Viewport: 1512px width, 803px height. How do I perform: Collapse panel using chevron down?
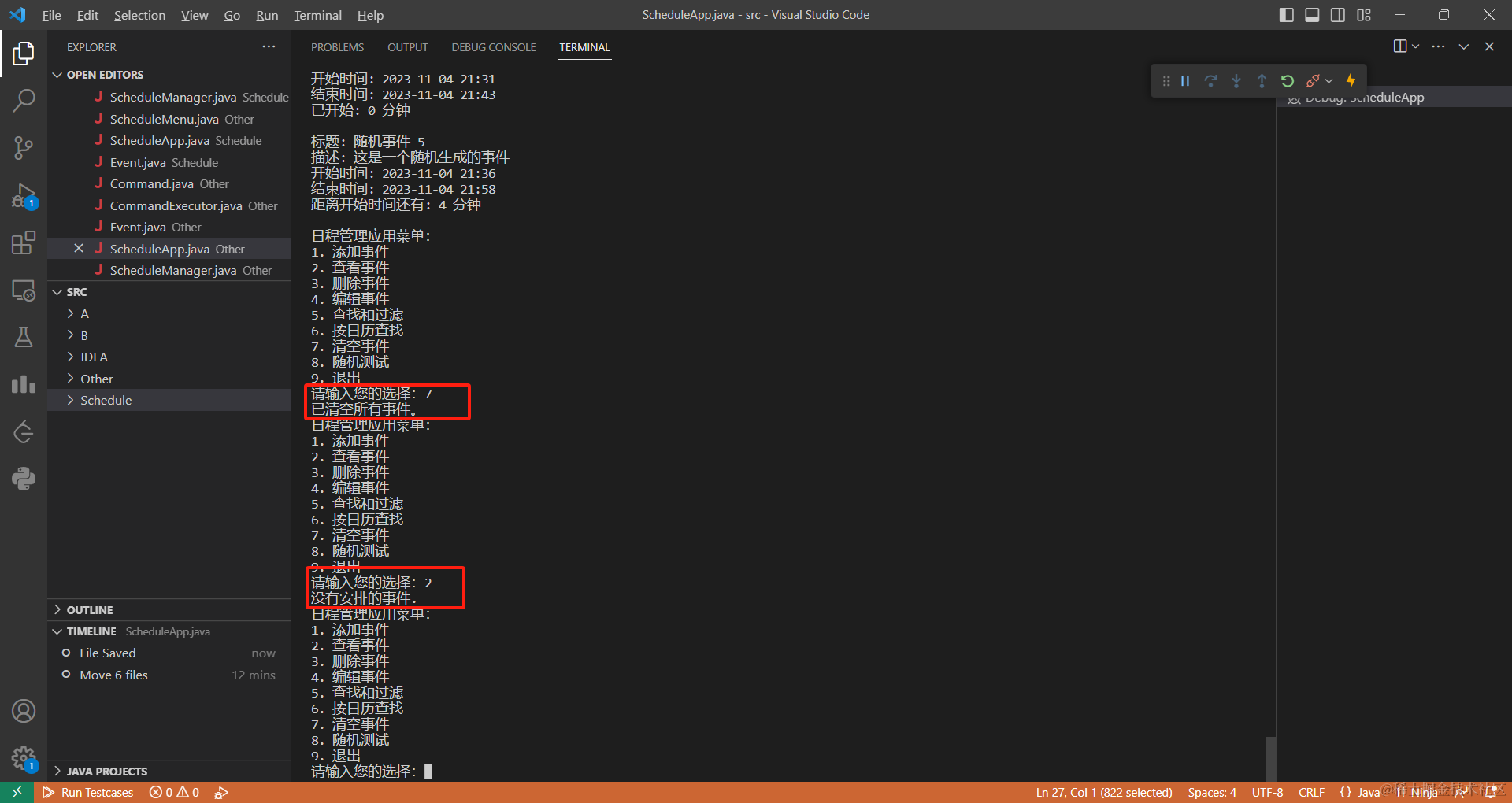[x=1464, y=46]
